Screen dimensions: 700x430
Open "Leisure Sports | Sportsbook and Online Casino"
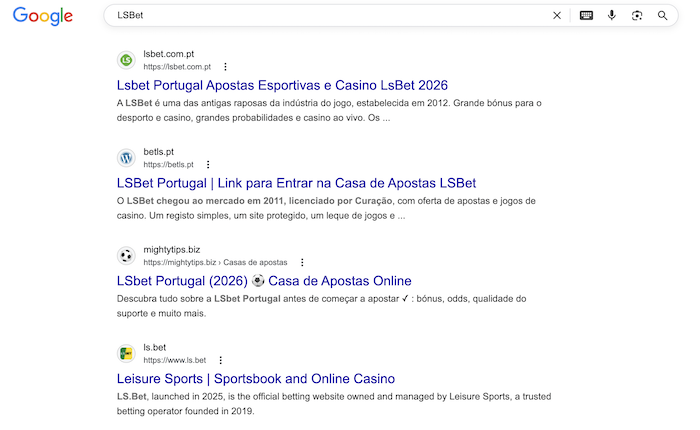click(256, 379)
